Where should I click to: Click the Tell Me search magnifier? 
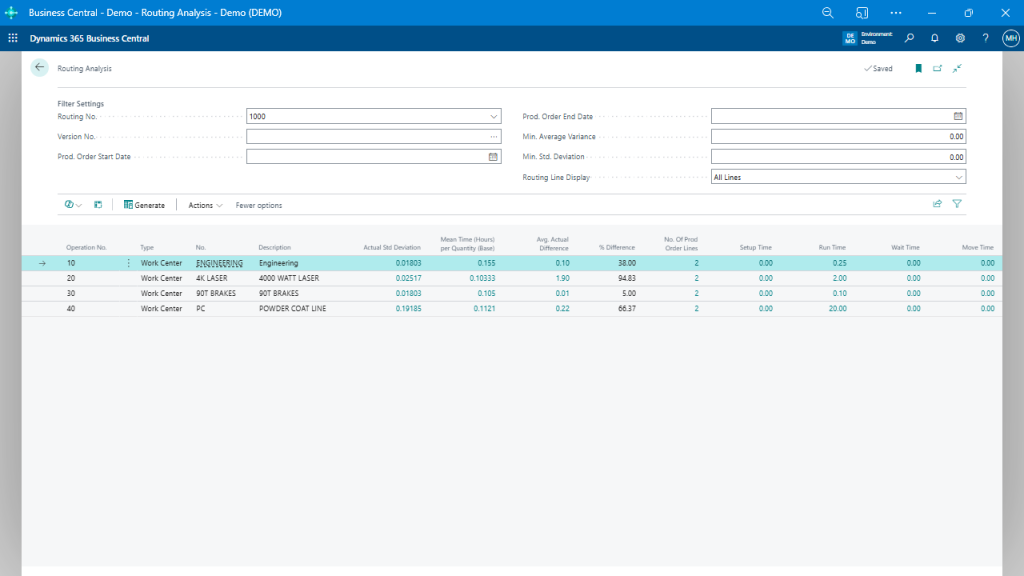[x=909, y=37]
